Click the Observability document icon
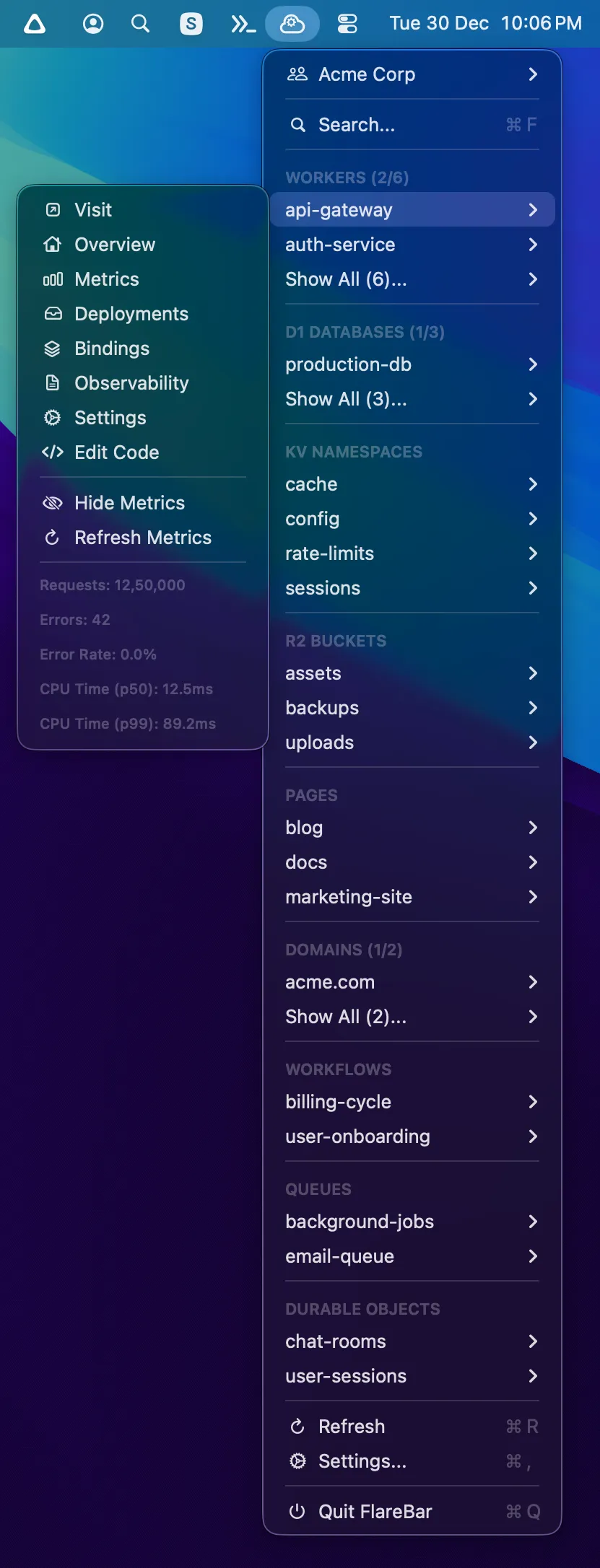The image size is (600, 1568). 53,383
